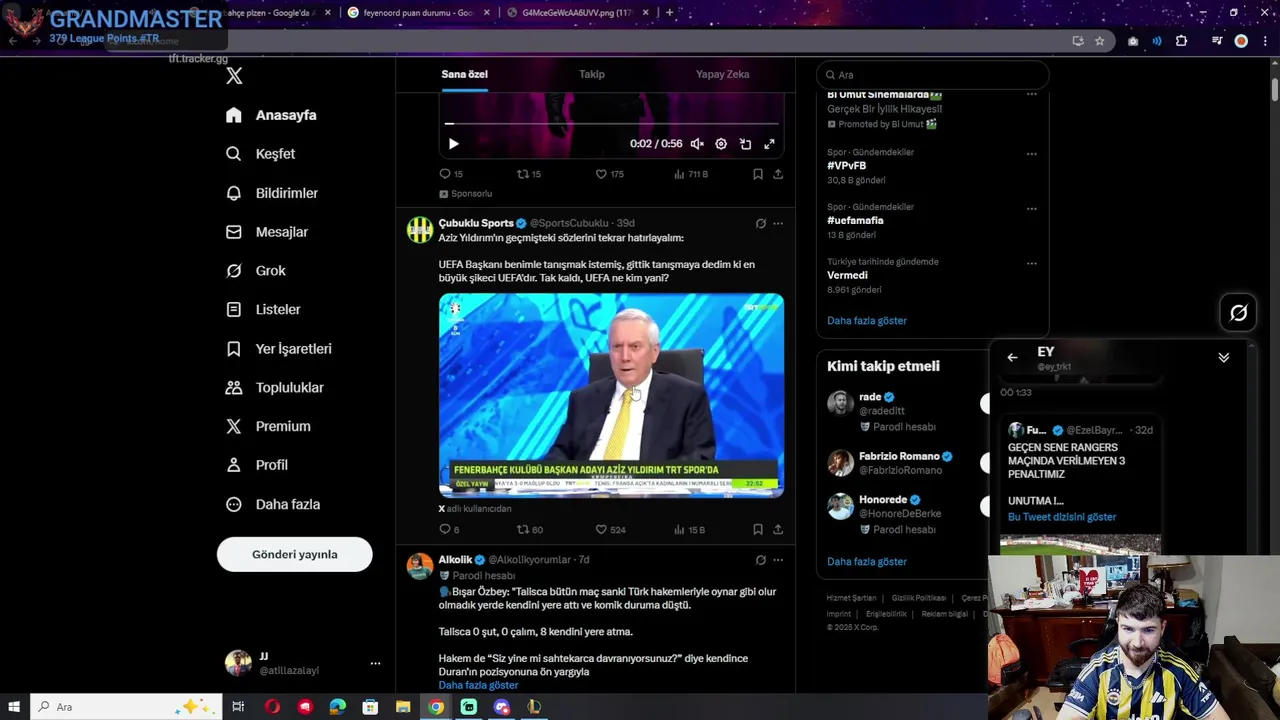Open Windows Start menu
Screen dimensions: 1280x720
tap(14, 707)
